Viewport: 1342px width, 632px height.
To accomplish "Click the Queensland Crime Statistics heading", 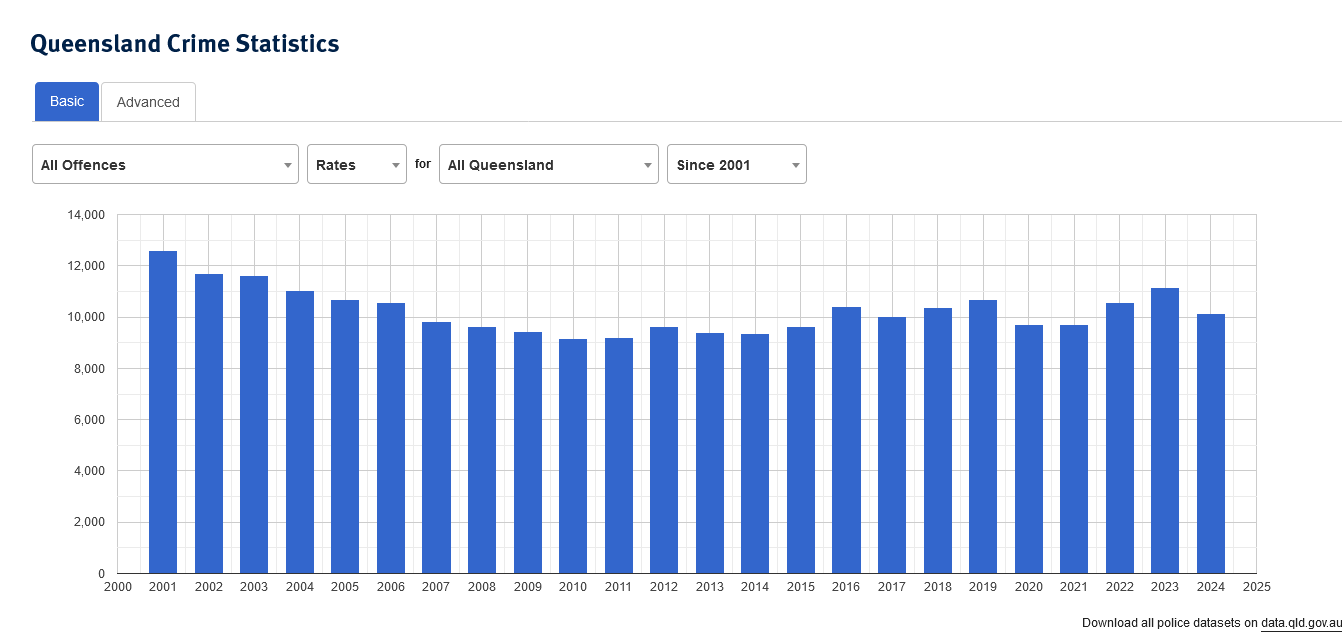I will point(185,44).
